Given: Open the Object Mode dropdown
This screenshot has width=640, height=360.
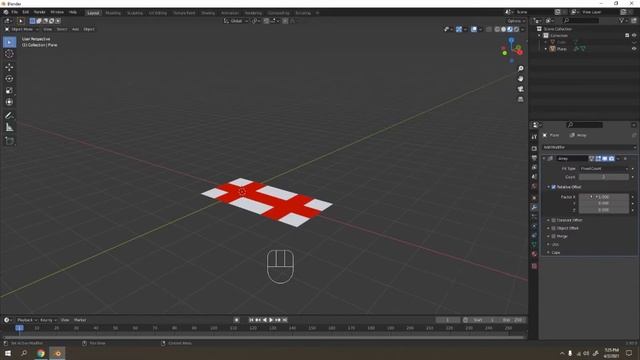Looking at the screenshot, I should click(x=22, y=29).
